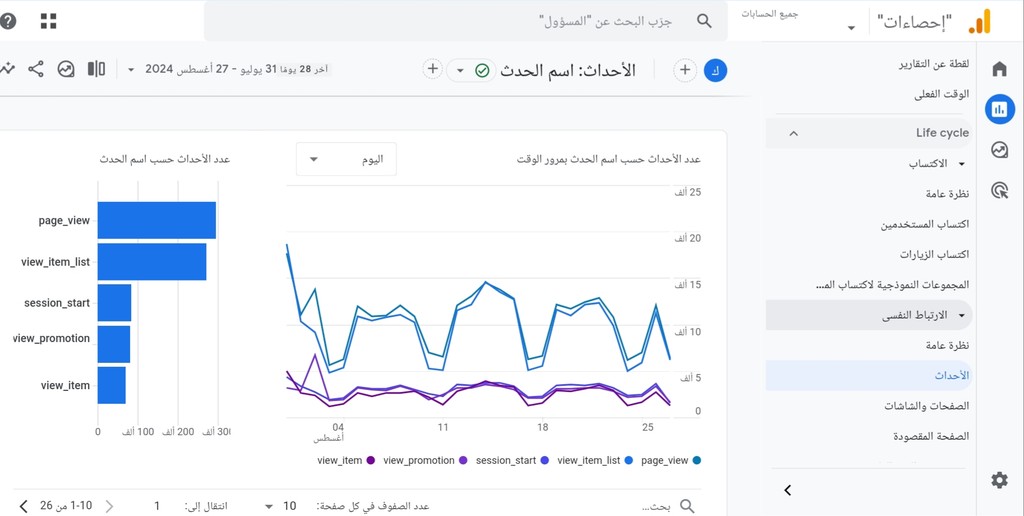Viewport: 1024px width, 516px height.
Task: Open the compare columns icon in the toolbar
Action: [97, 69]
